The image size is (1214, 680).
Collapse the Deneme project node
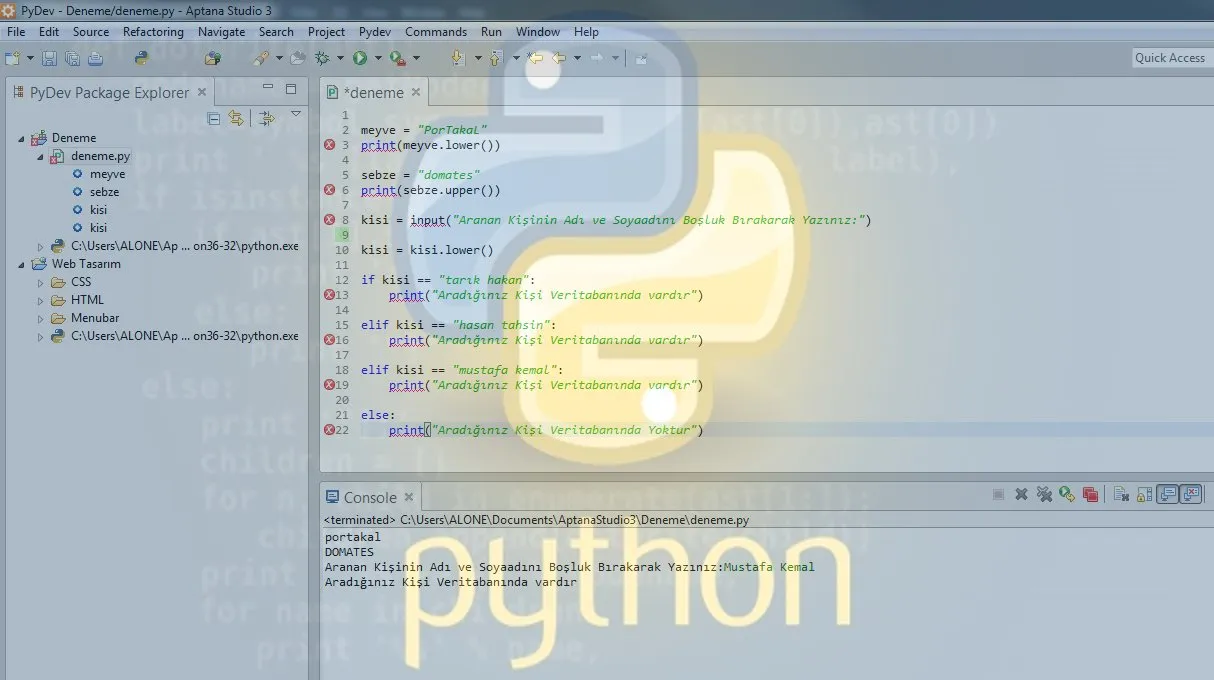(x=22, y=138)
